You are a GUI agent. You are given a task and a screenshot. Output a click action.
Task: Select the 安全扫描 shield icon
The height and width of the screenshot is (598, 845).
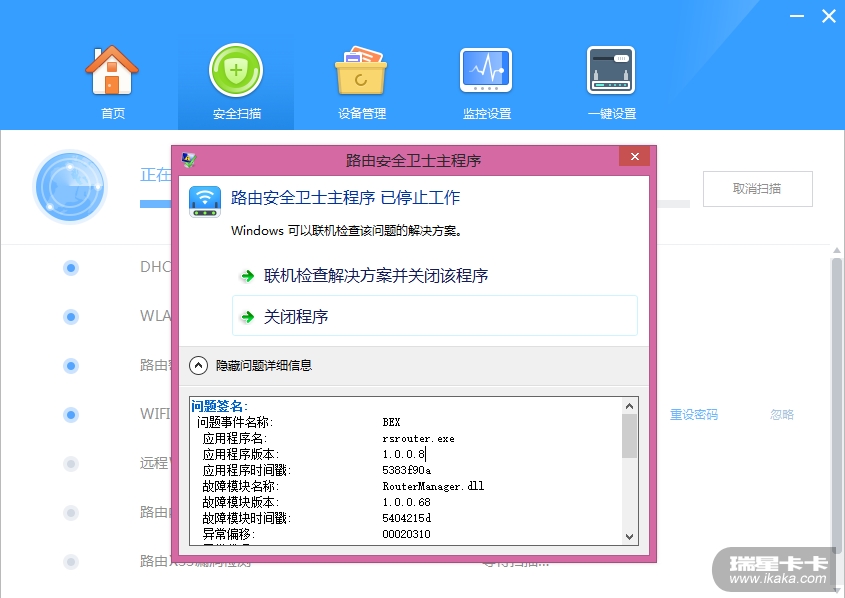(236, 70)
